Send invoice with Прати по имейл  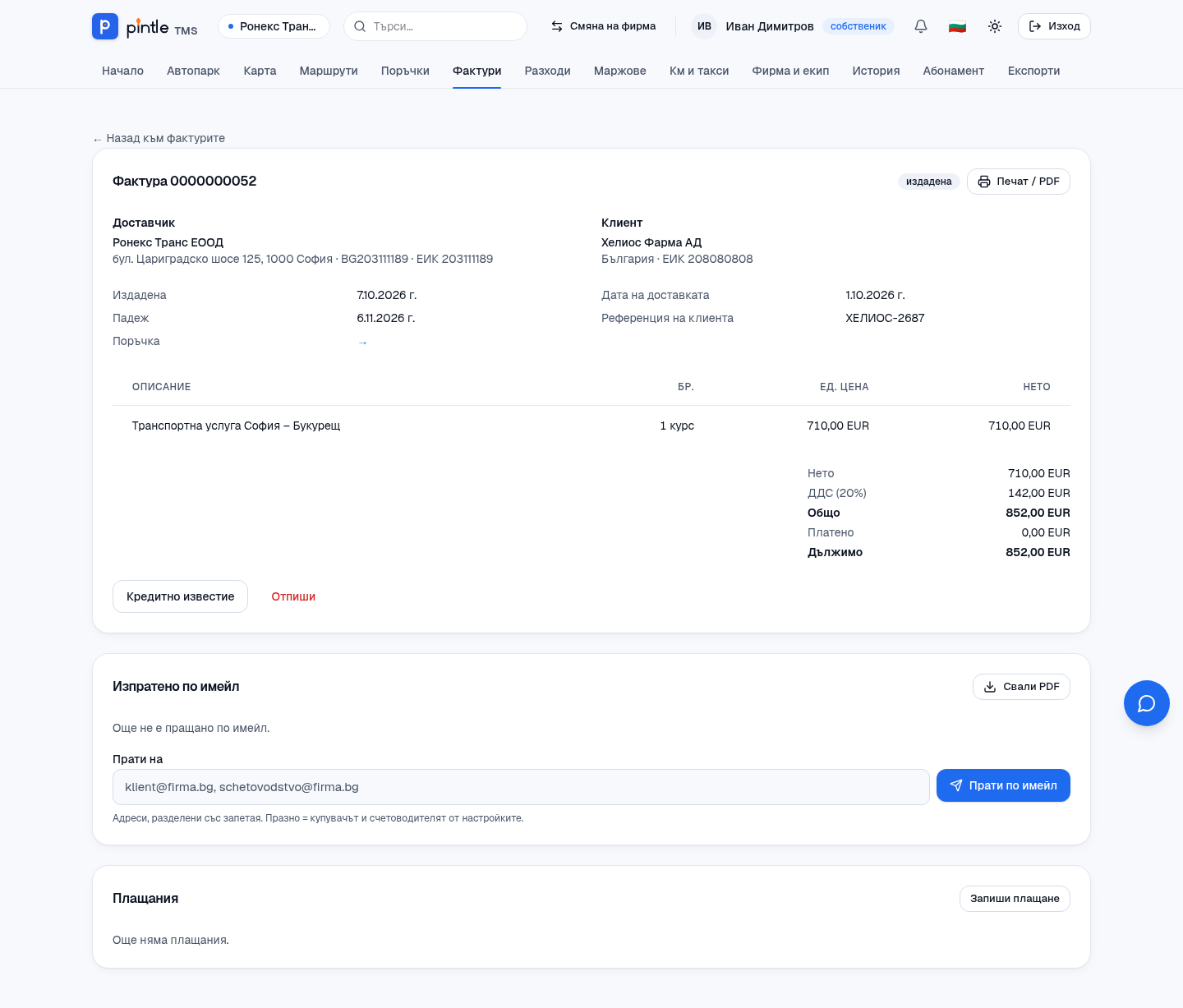(1003, 785)
